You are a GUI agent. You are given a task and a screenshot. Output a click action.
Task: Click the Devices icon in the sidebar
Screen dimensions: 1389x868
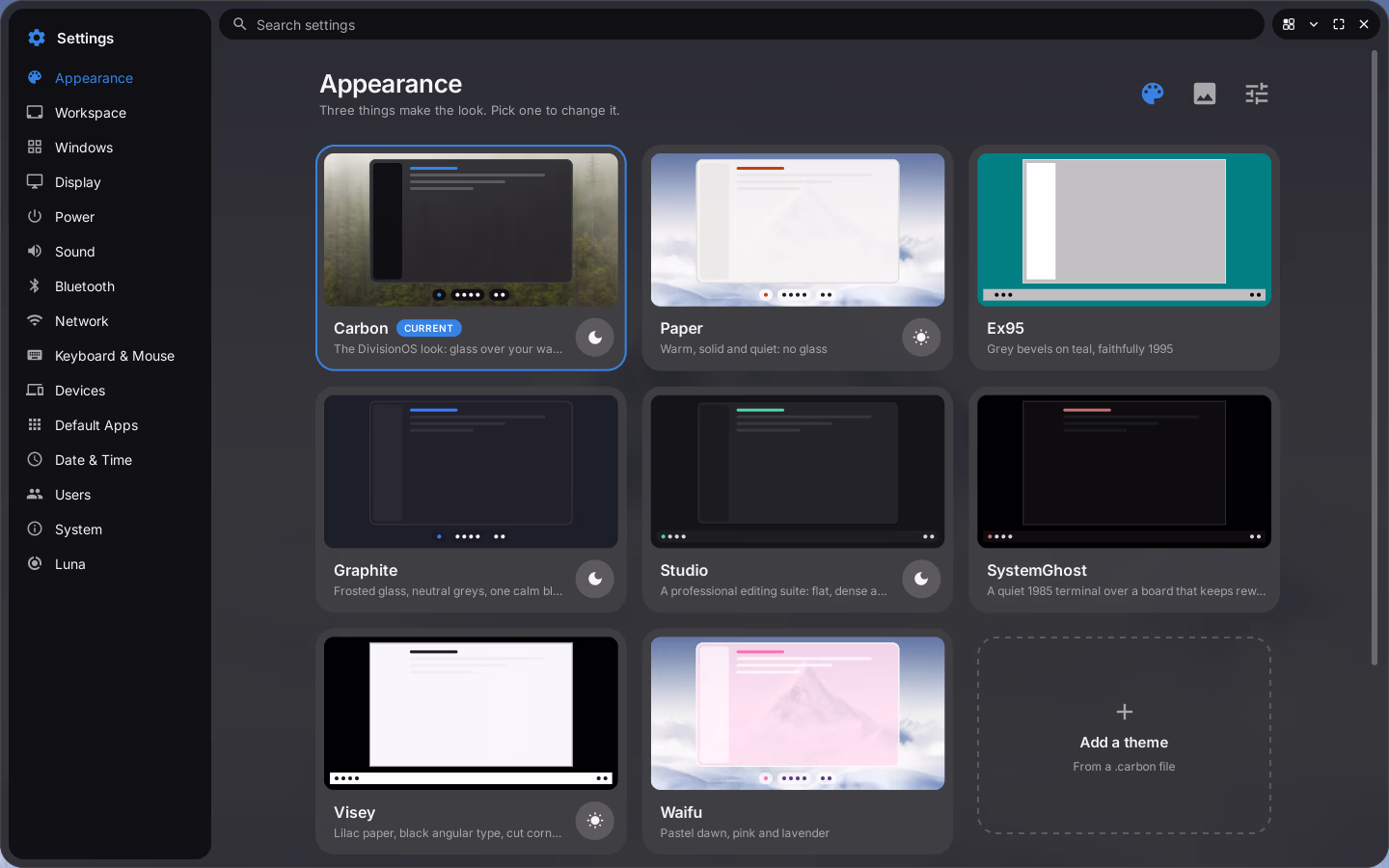(35, 390)
